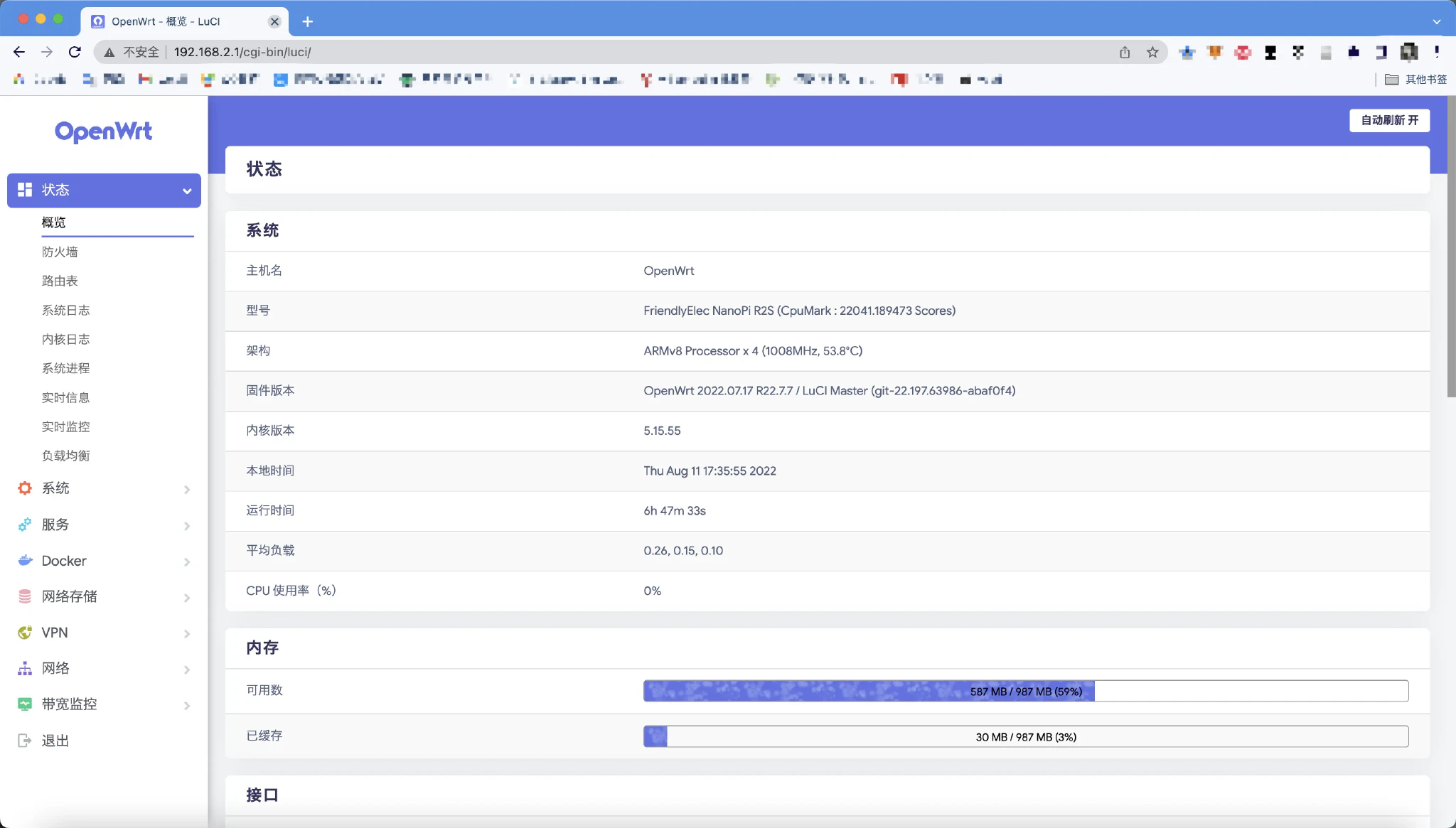Click the 退出 logout icon
Screen dimensions: 1456x828
(x=25, y=740)
